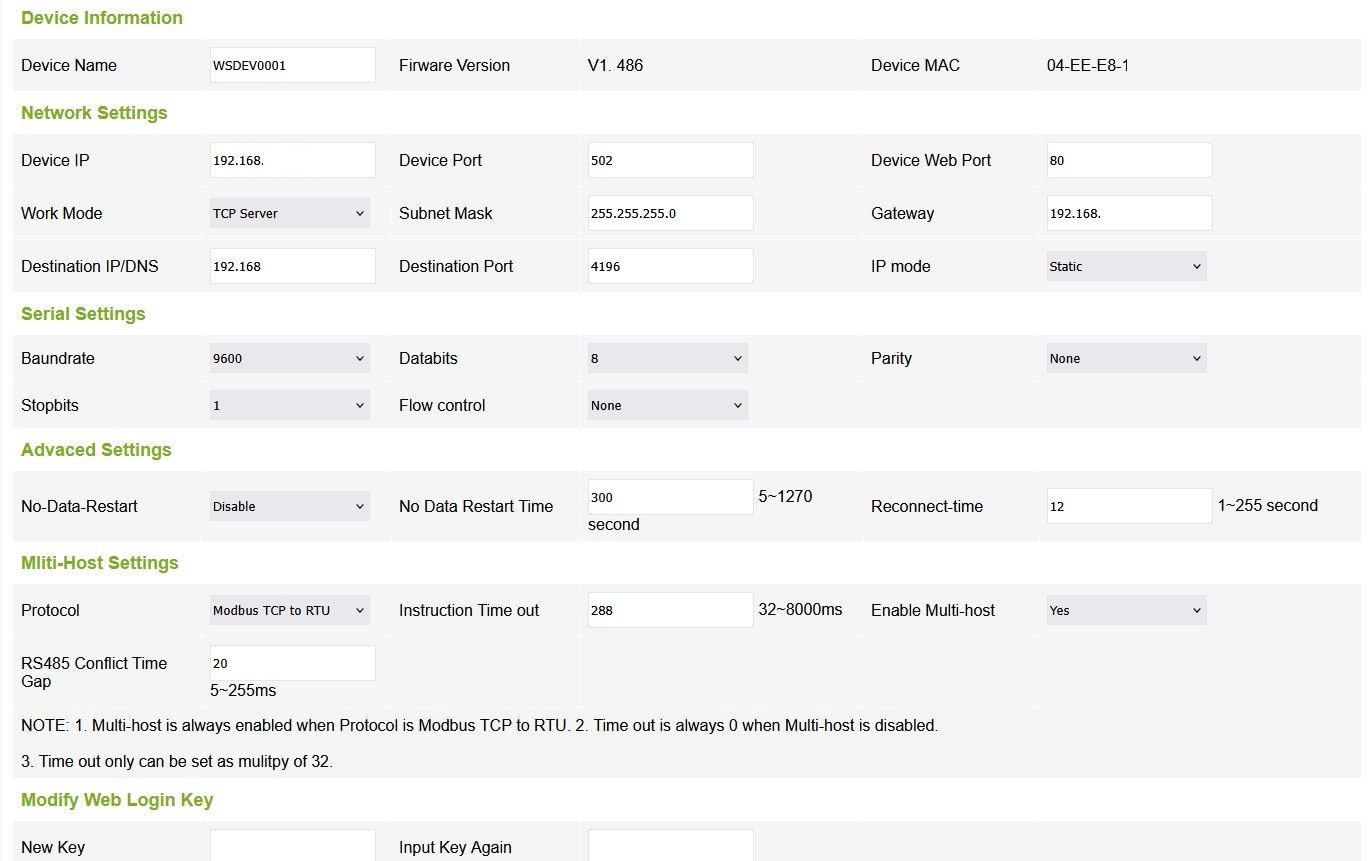Expand the No-Data-Restart dropdown
Screen dimensions: 1369x861
pos(289,506)
